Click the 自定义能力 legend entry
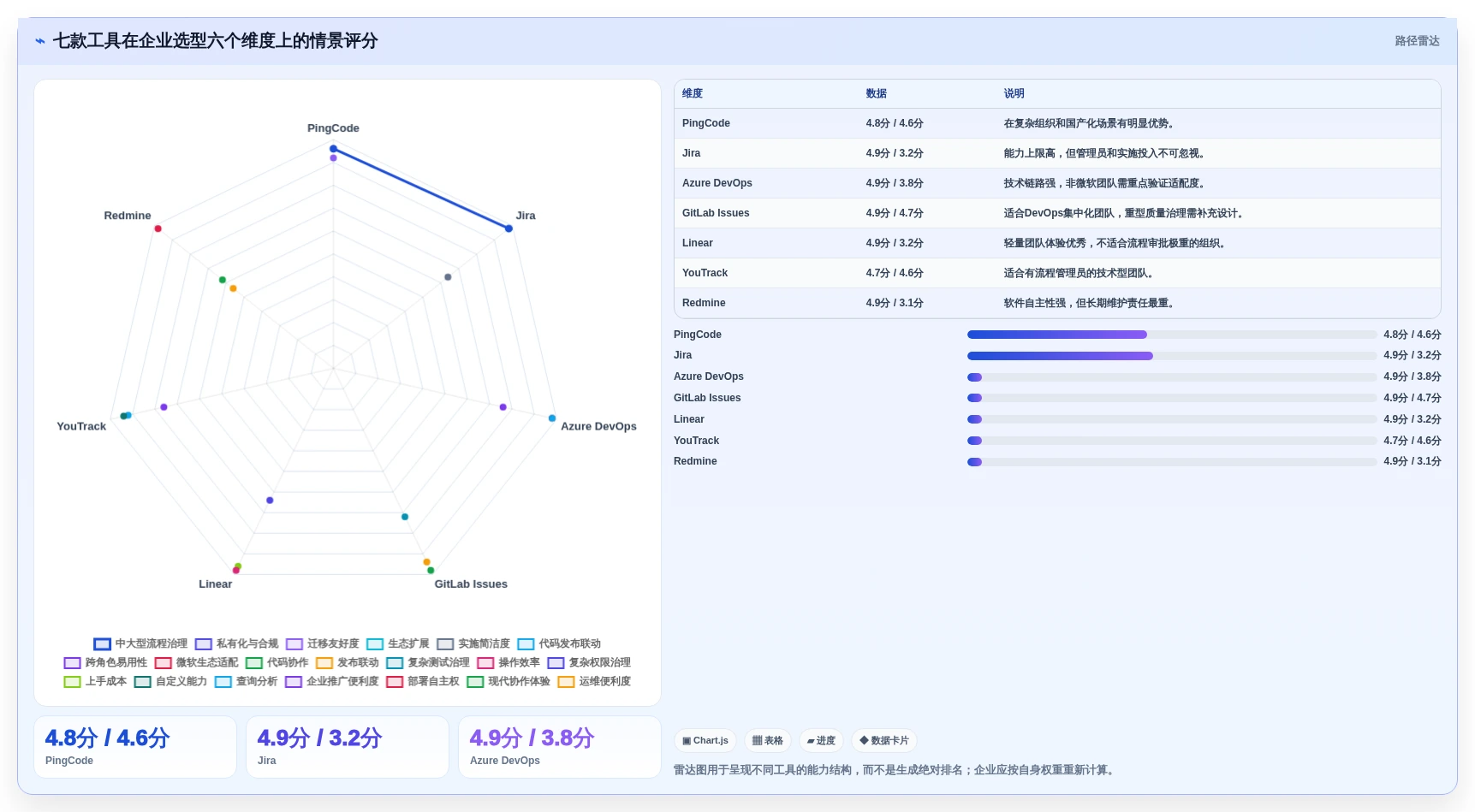Image resolution: width=1475 pixels, height=812 pixels. click(x=170, y=681)
